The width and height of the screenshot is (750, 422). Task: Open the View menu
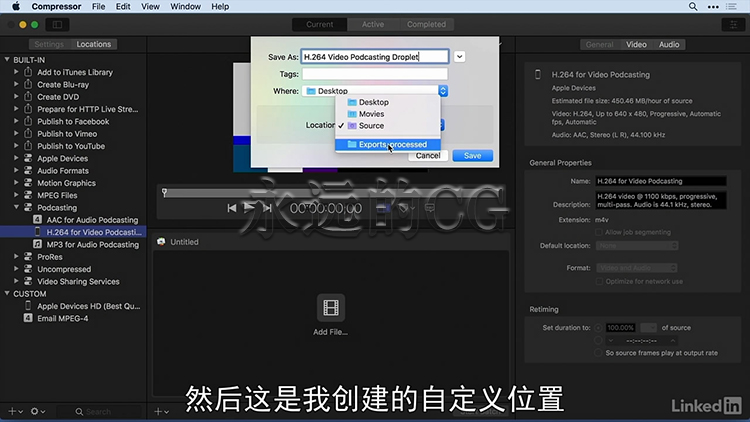150,7
